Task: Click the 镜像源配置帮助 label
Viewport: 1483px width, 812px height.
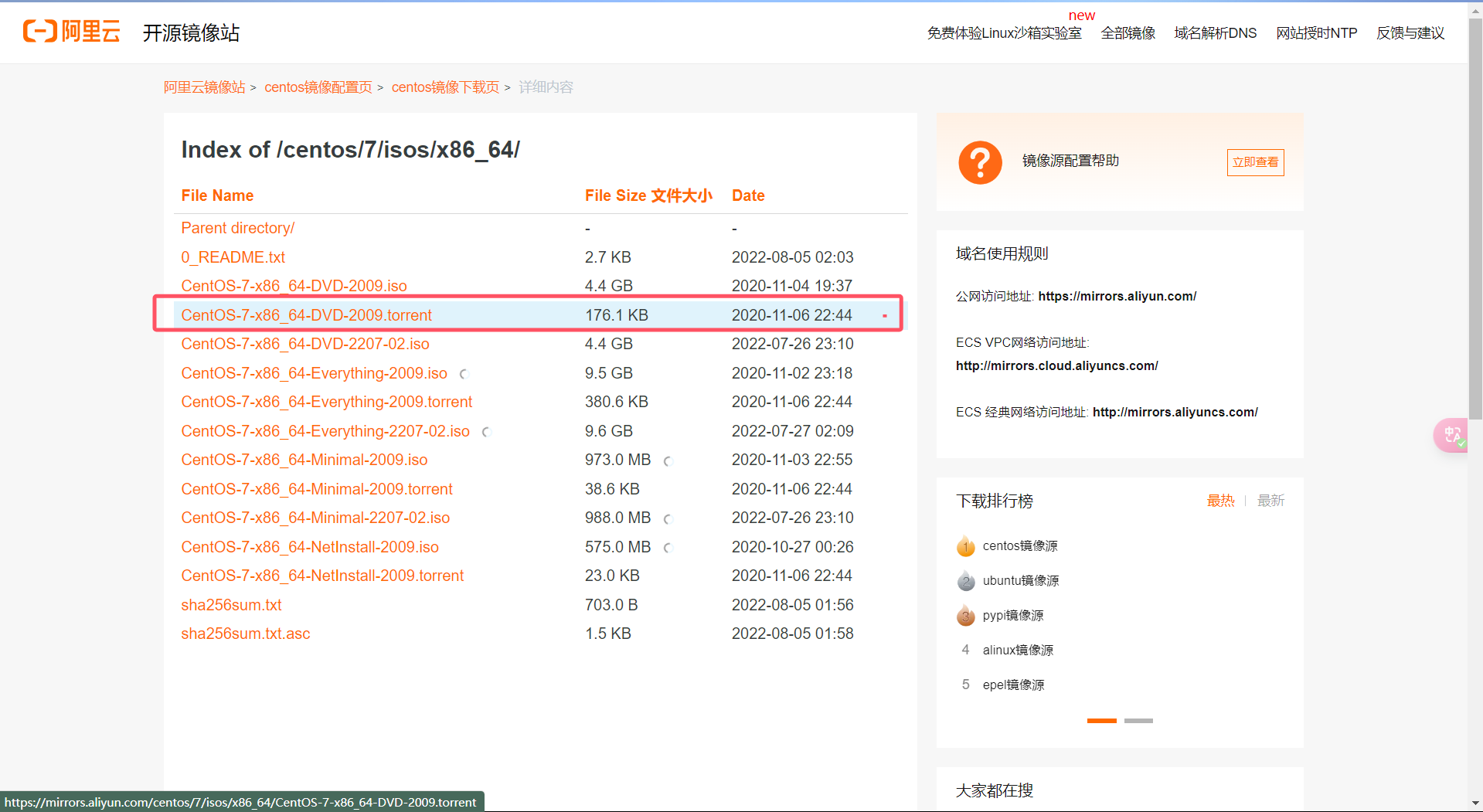Action: tap(1070, 161)
